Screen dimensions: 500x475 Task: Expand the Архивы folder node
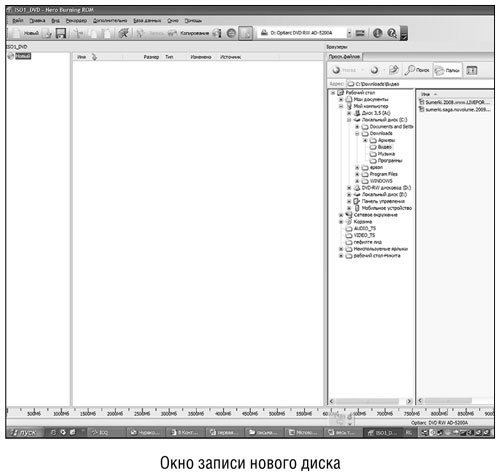click(365, 140)
